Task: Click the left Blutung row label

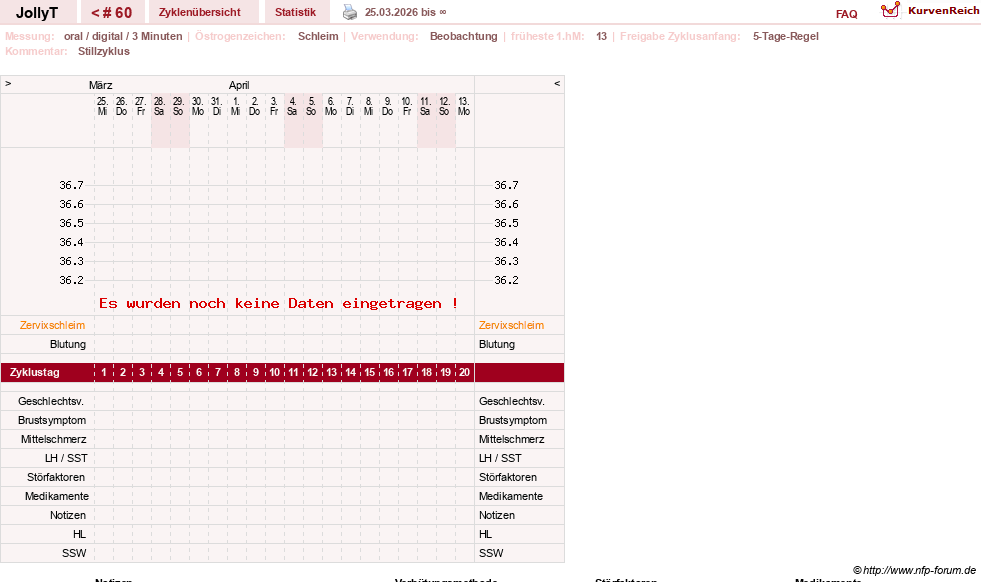Action: (68, 344)
